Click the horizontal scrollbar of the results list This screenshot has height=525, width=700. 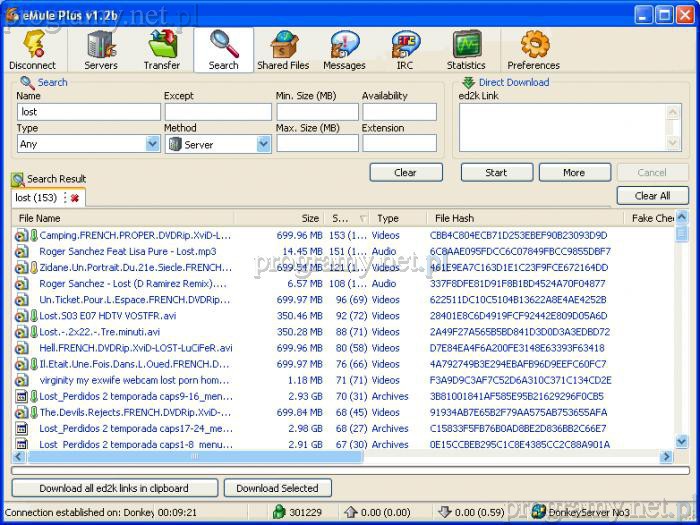340,457
